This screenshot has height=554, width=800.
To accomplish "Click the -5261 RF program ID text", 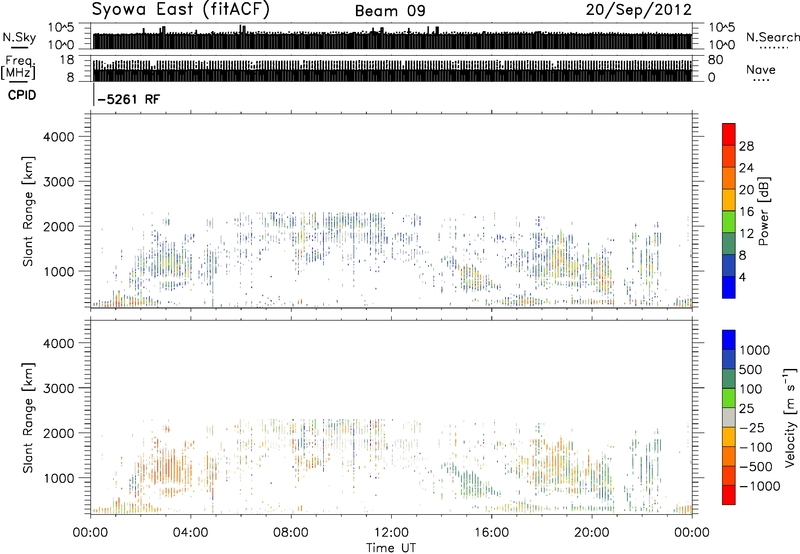I will pos(129,99).
